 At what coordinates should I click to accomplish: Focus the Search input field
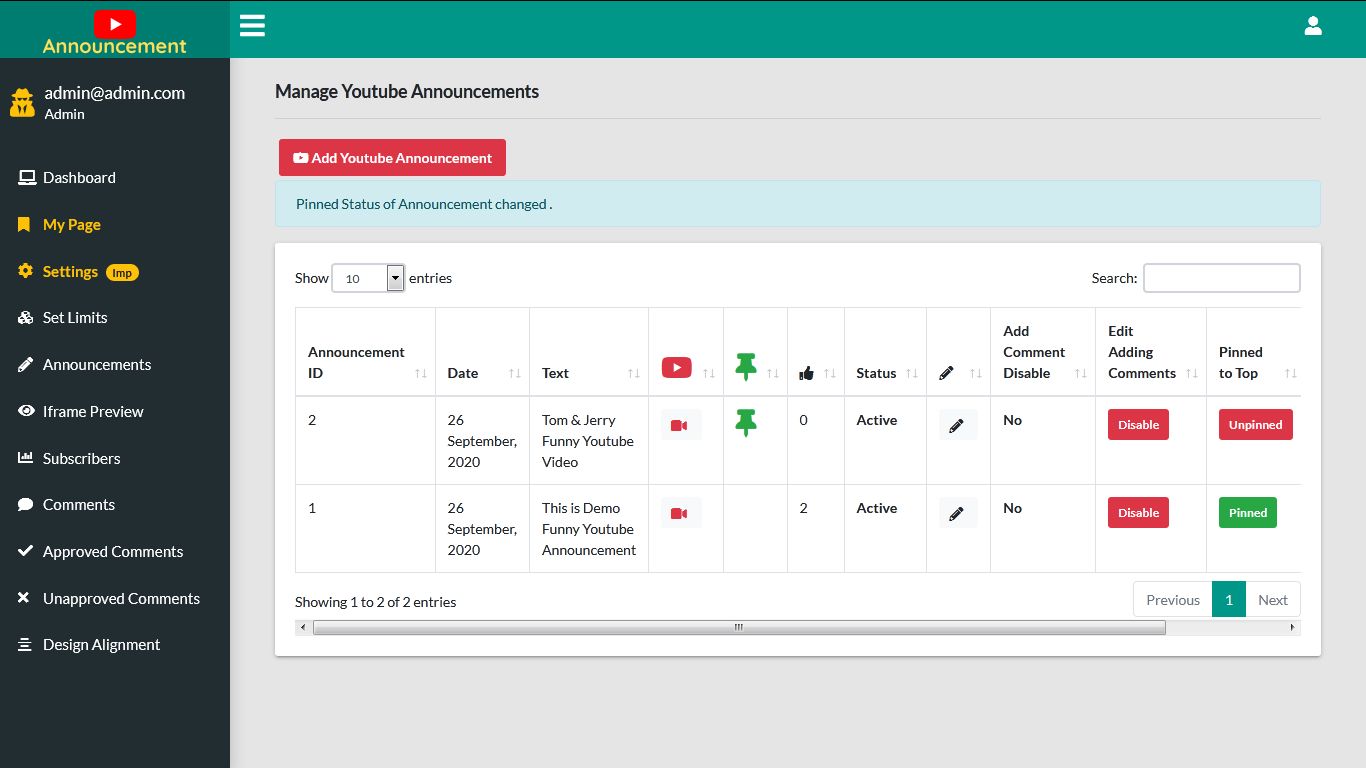click(x=1221, y=278)
